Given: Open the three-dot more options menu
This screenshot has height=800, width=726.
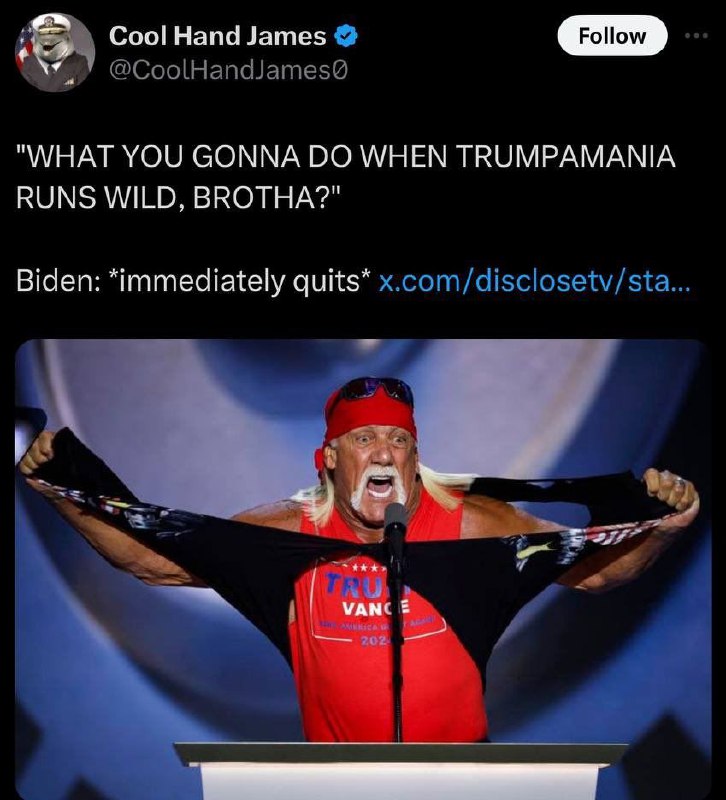Looking at the screenshot, I should (x=696, y=36).
